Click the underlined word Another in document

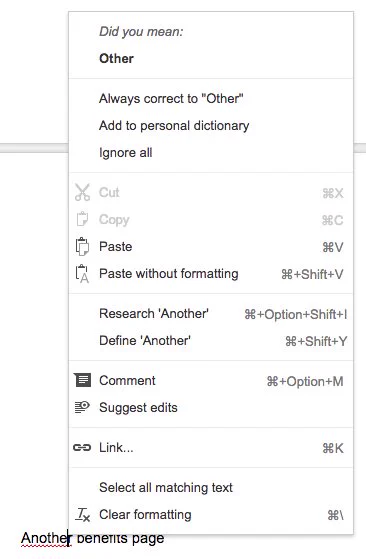click(44, 538)
